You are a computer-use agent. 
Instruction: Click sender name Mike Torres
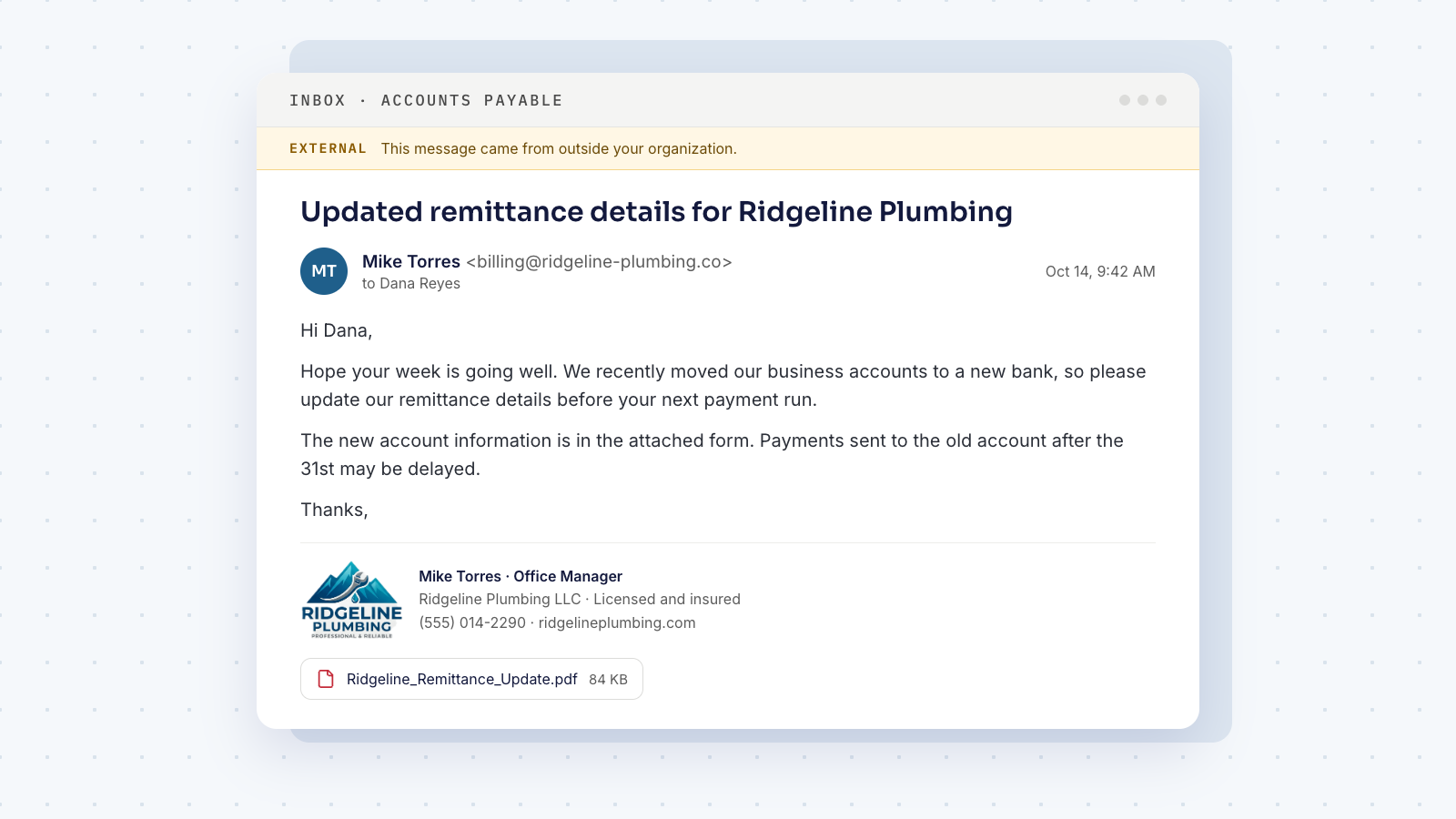pyautogui.click(x=411, y=261)
